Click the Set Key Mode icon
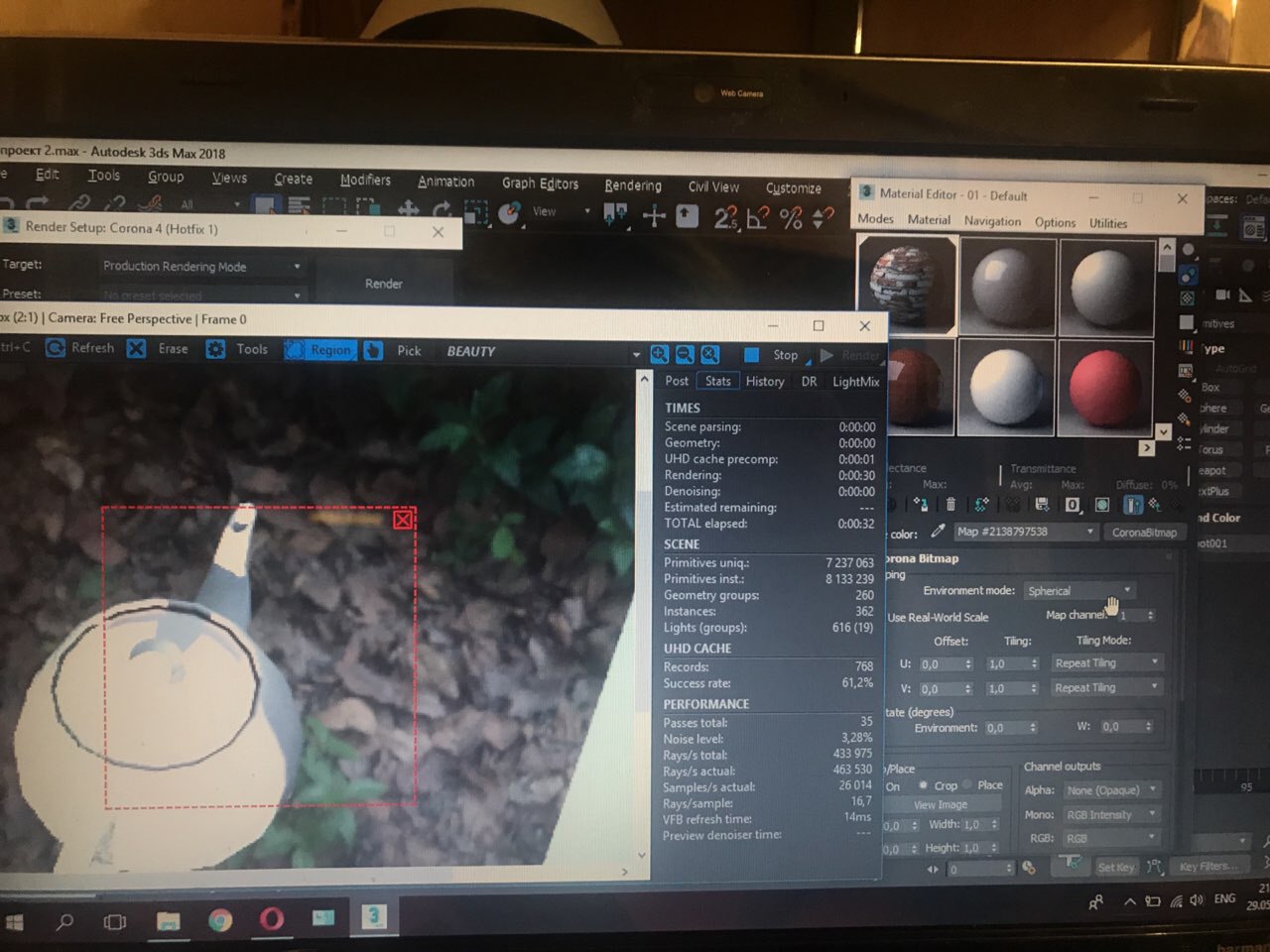The width and height of the screenshot is (1270, 952). pyautogui.click(x=1070, y=864)
